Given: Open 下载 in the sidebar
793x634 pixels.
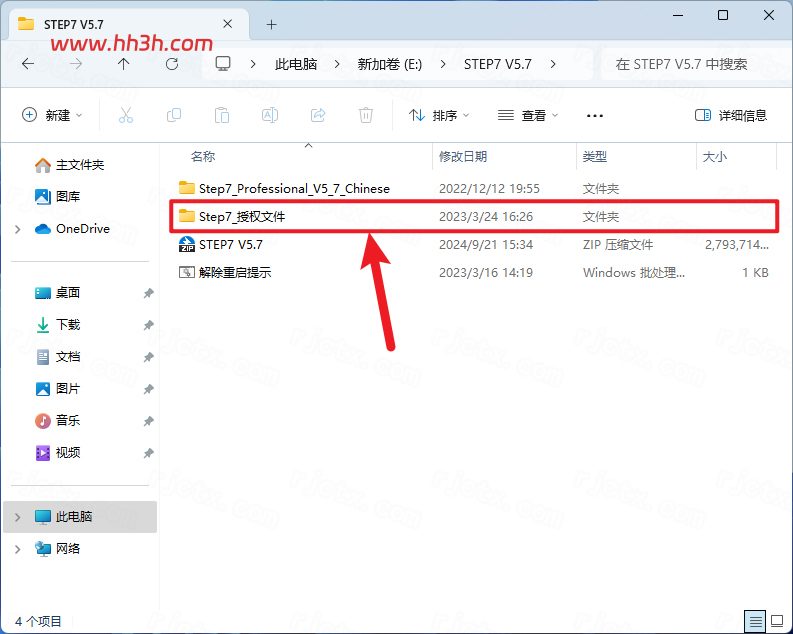Looking at the screenshot, I should pyautogui.click(x=68, y=325).
